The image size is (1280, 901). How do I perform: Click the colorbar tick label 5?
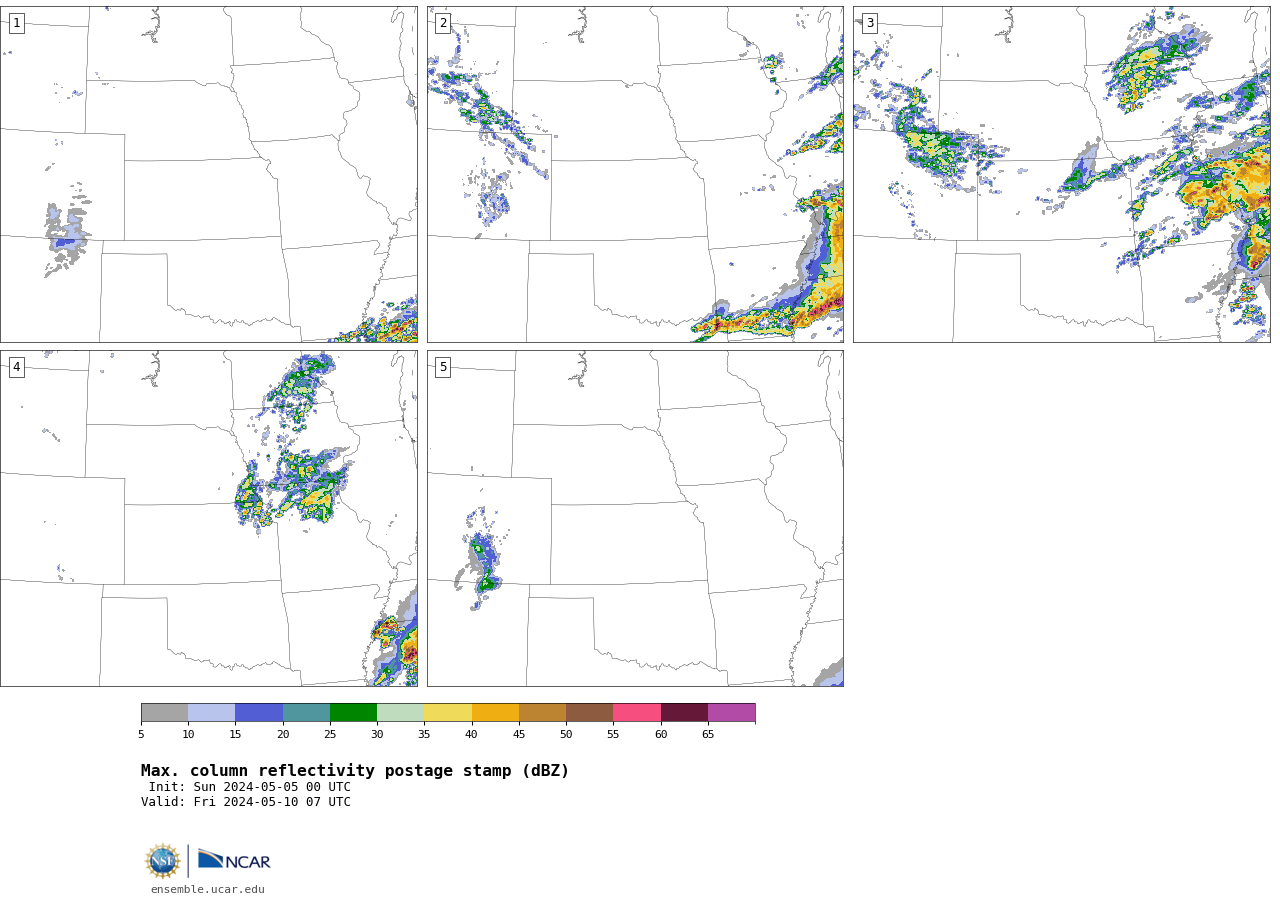141,735
